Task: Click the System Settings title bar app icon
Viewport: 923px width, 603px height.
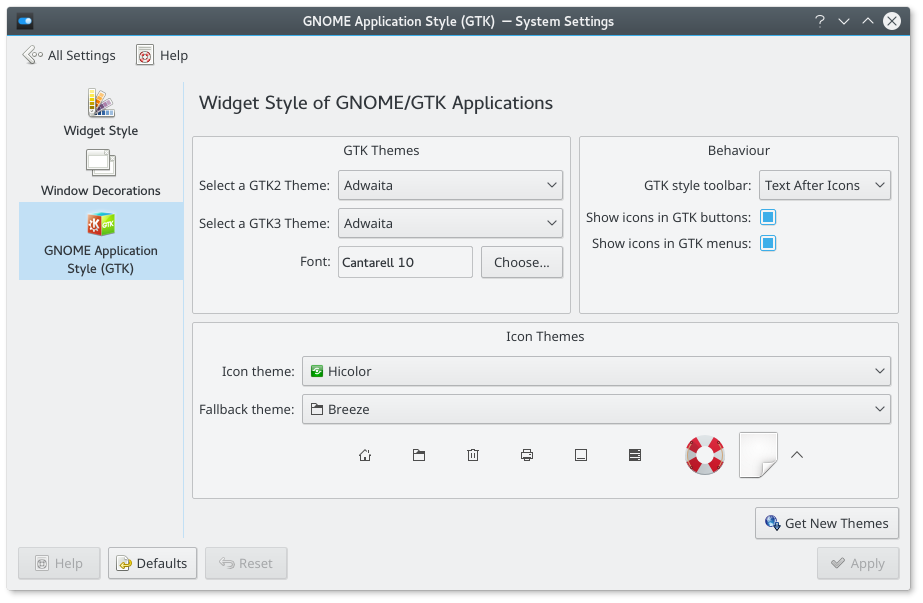Action: [x=25, y=22]
